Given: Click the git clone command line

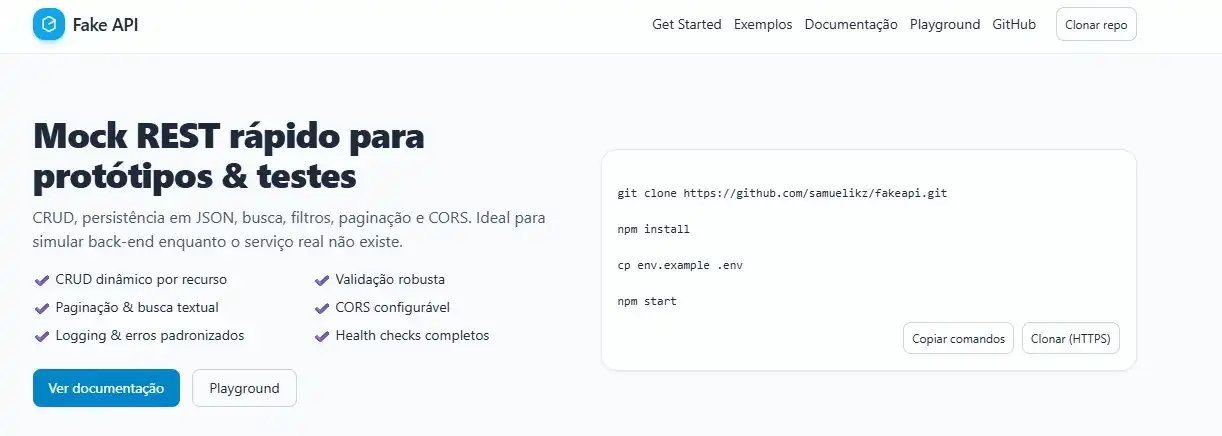Looking at the screenshot, I should tap(782, 193).
